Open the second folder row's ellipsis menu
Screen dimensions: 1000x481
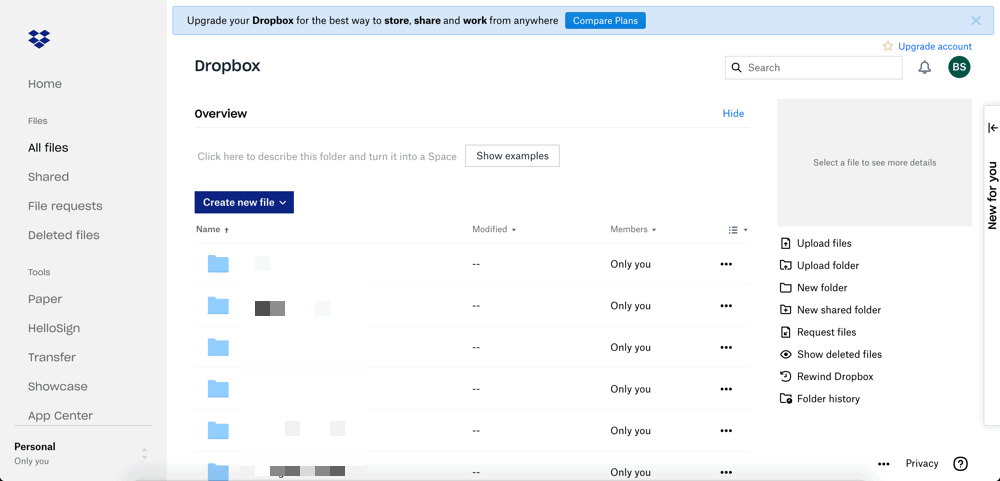point(726,306)
